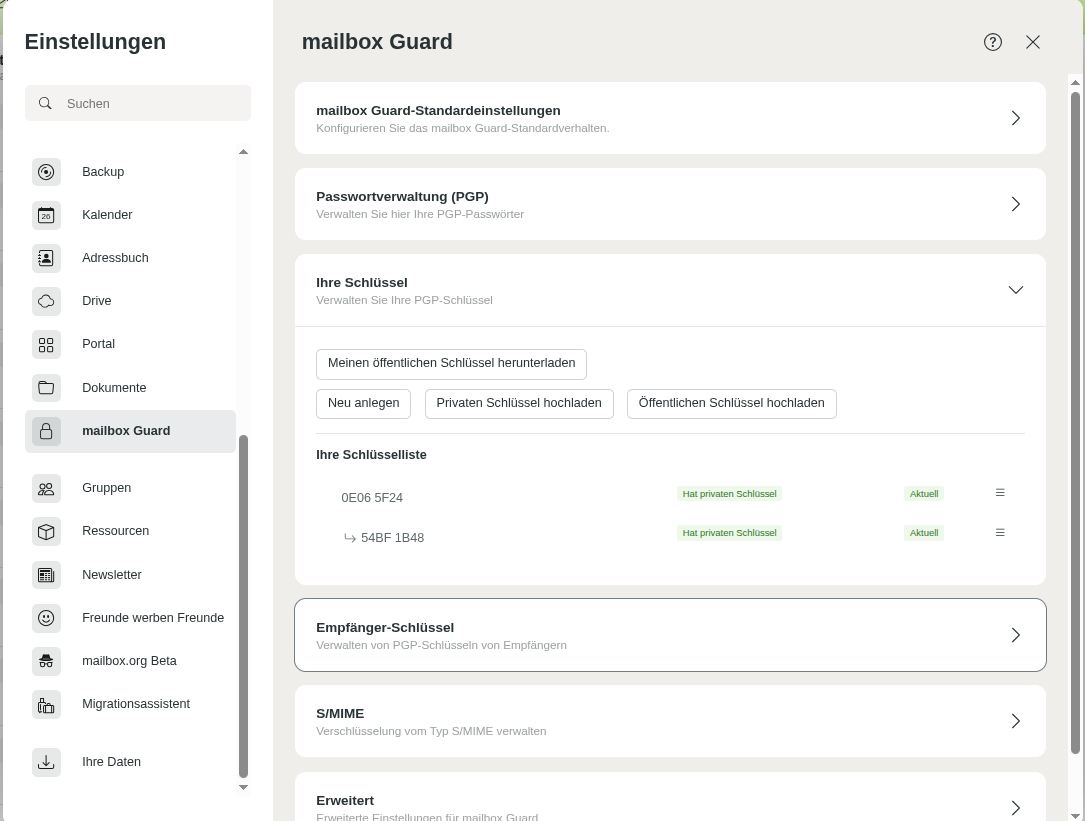Click sidebar scrollbar down arrow

pyautogui.click(x=243, y=787)
